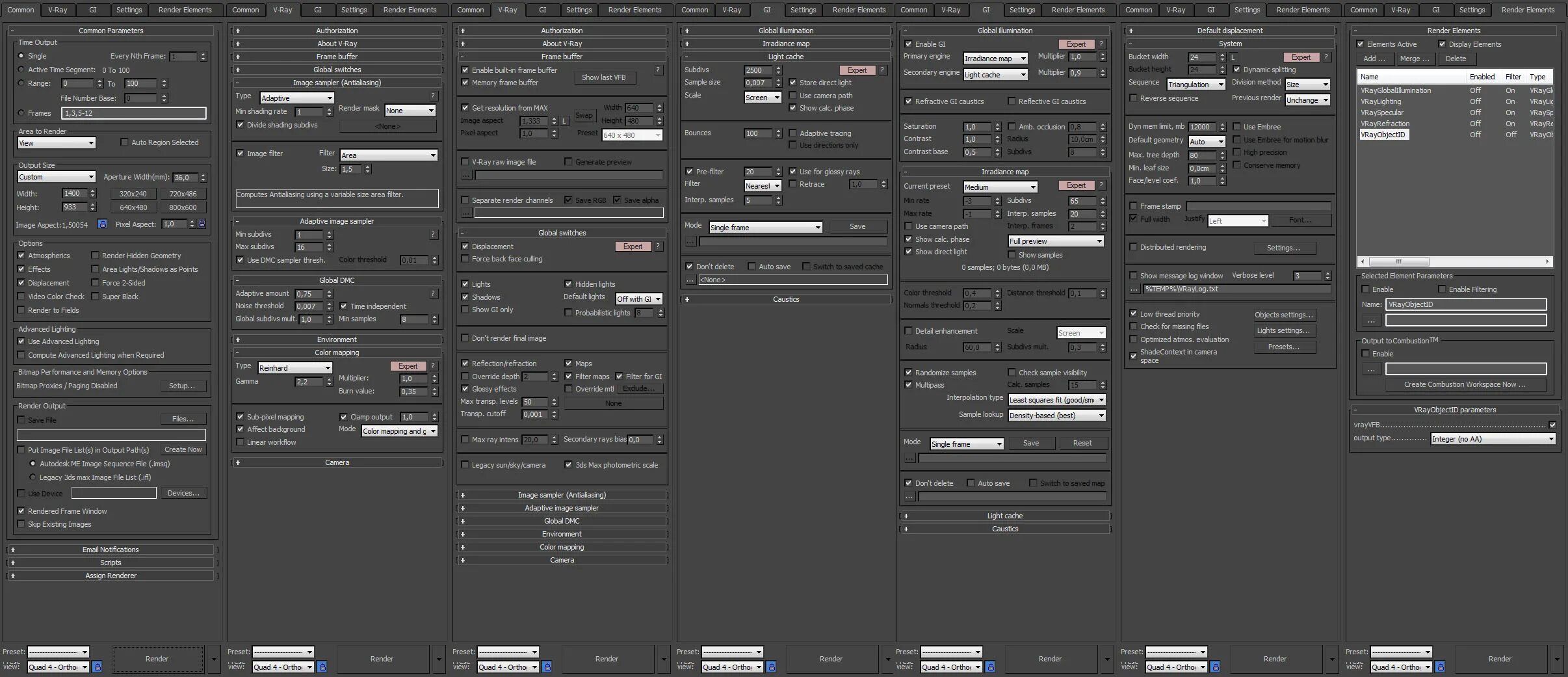Click the Files... button
Screen dimensions: 1568x677
pyautogui.click(x=183, y=419)
